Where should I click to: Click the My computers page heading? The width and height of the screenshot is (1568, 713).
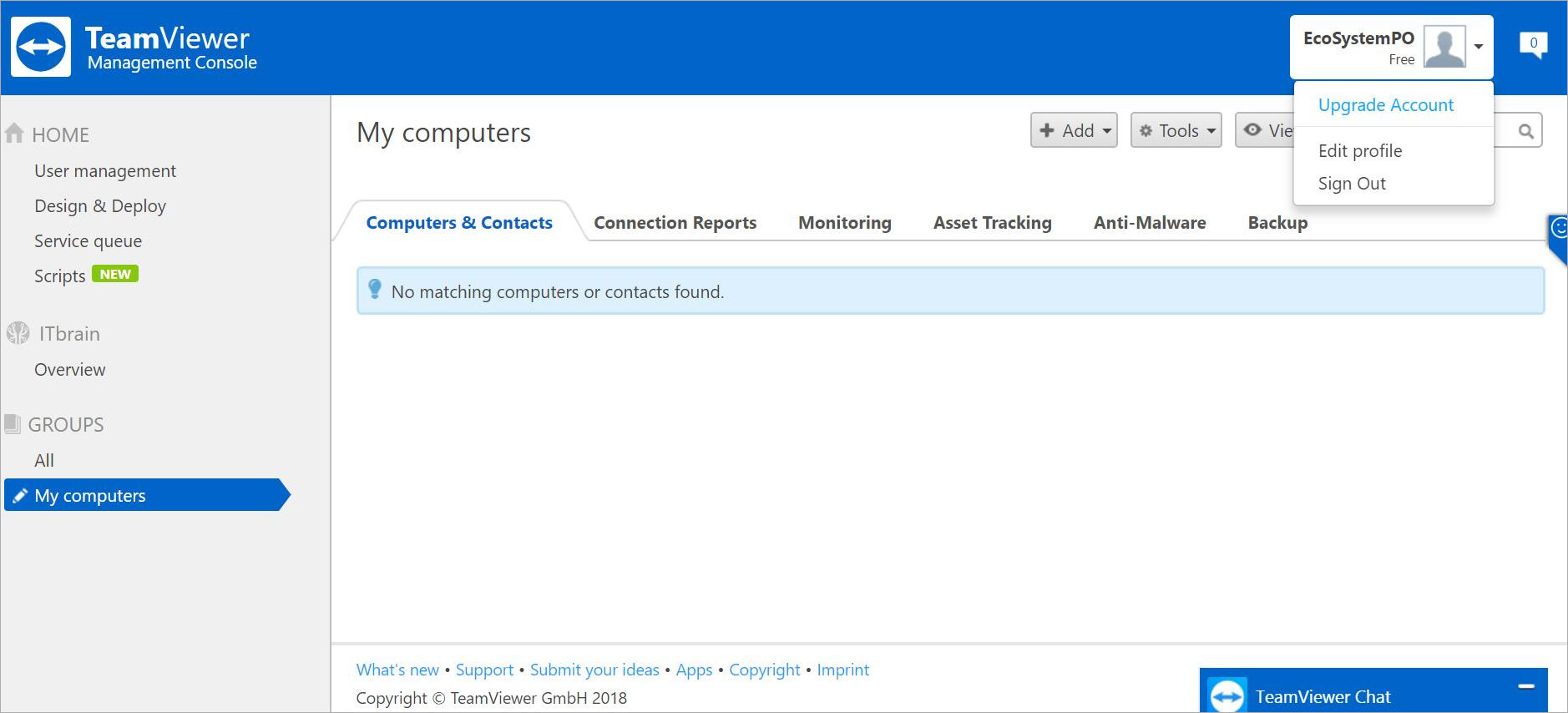(x=443, y=134)
